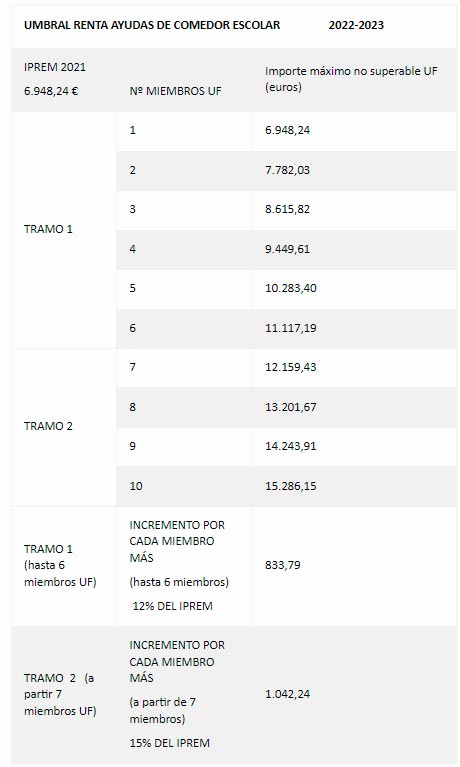Click the Importe máximo no superable UF header
The height and width of the screenshot is (767, 460).
pyautogui.click(x=351, y=79)
